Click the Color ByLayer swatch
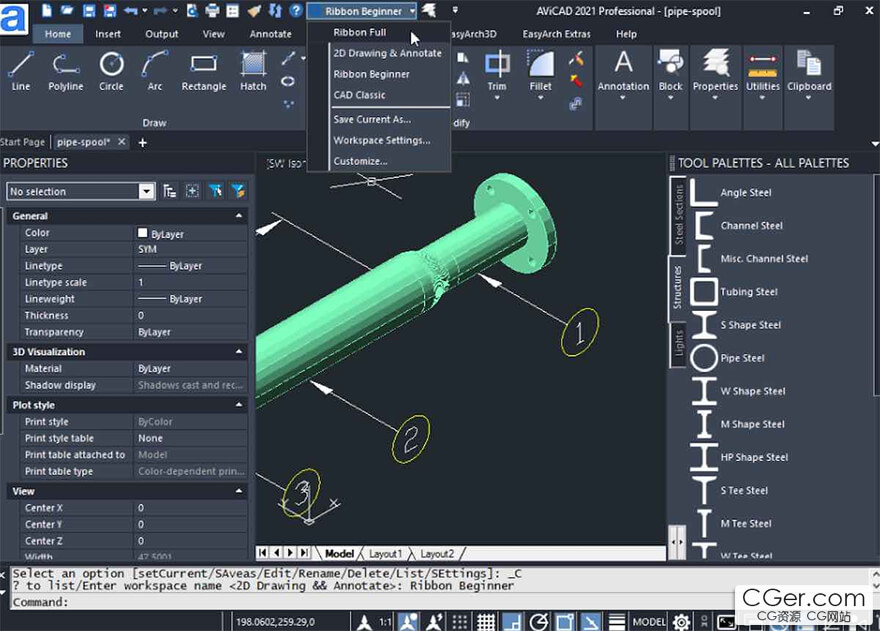The width and height of the screenshot is (880, 631). click(143, 233)
